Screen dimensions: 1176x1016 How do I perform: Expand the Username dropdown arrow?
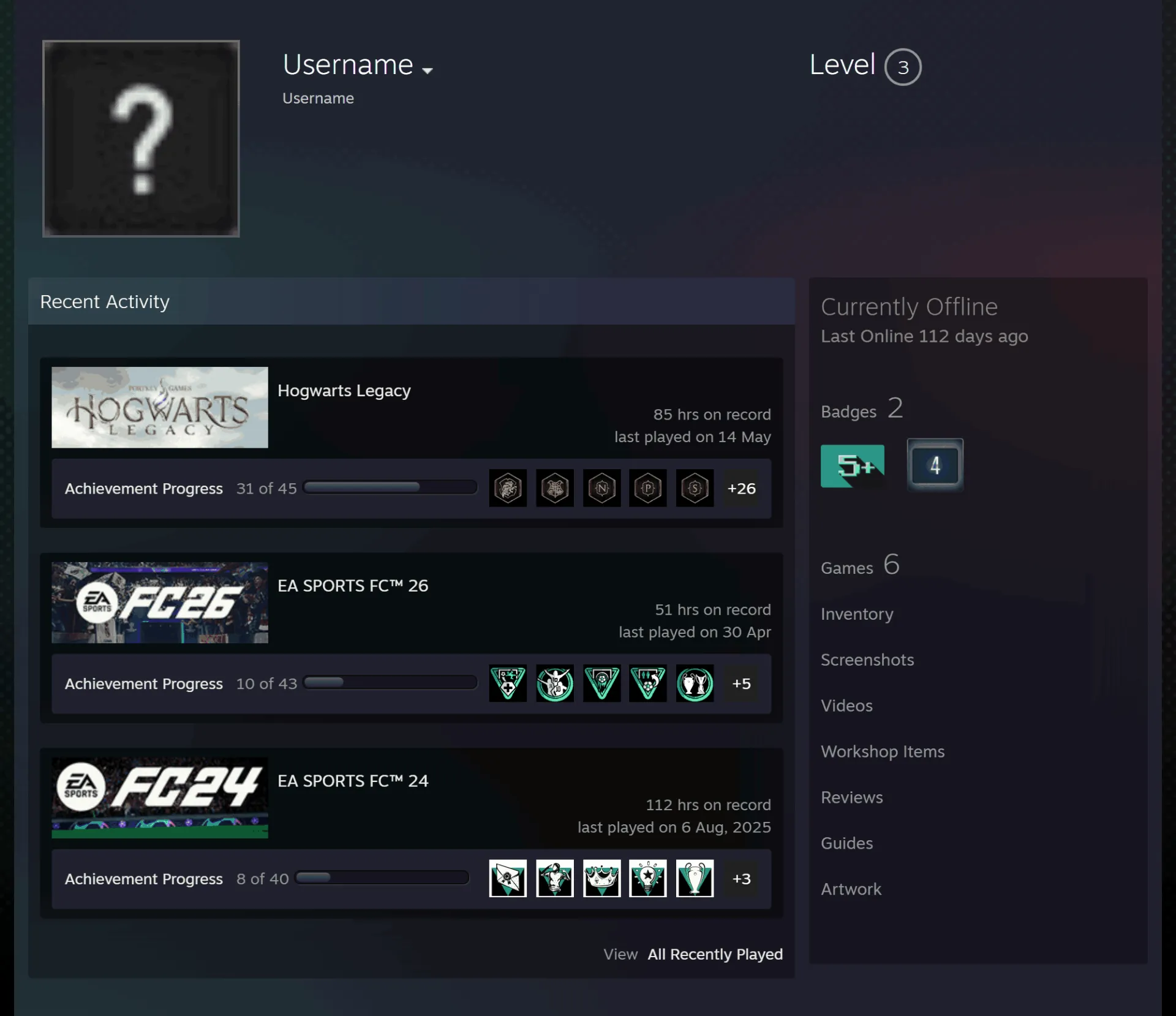(x=428, y=70)
